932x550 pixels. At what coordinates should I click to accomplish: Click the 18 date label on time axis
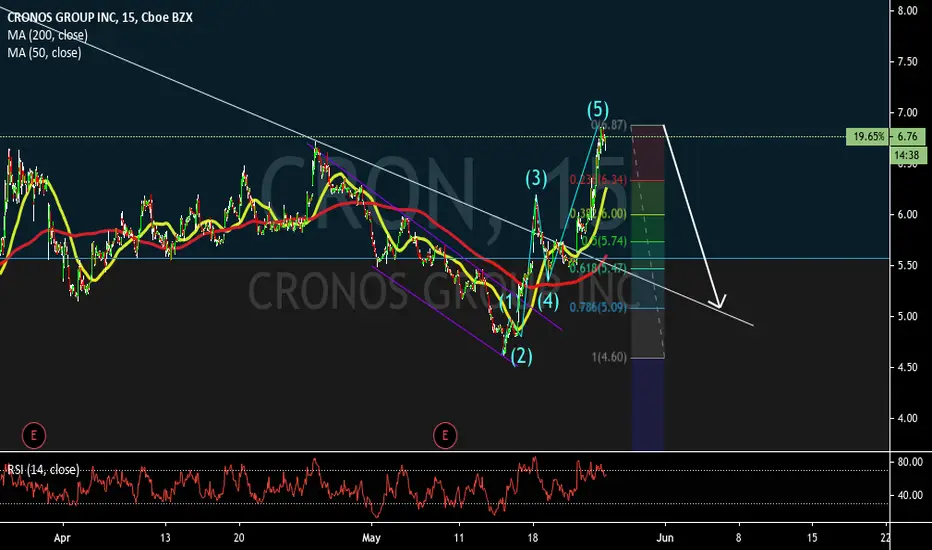(x=533, y=538)
